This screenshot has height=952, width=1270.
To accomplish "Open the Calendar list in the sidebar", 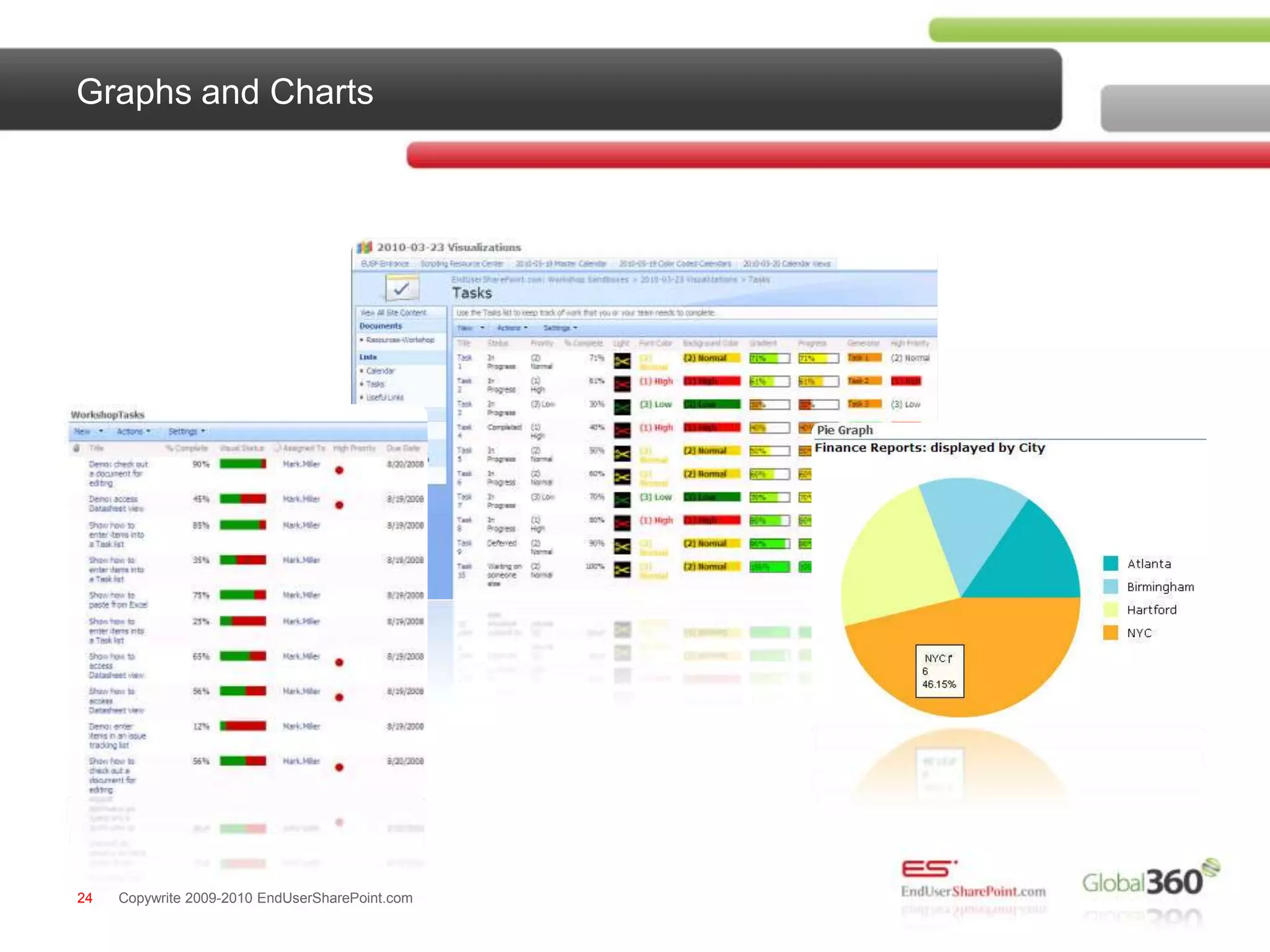I will coord(380,371).
